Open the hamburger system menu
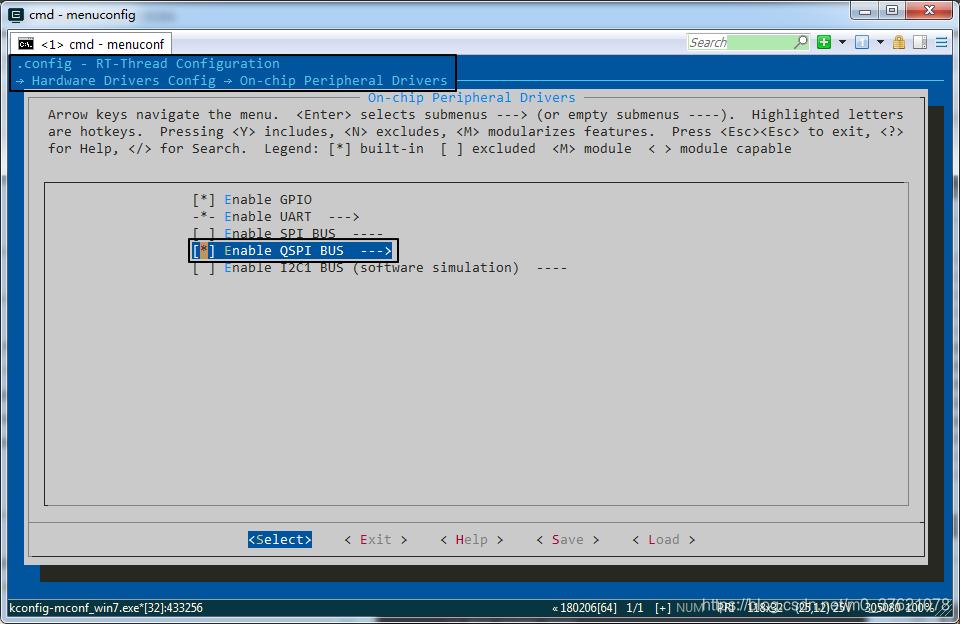This screenshot has height=624, width=960. tap(942, 42)
